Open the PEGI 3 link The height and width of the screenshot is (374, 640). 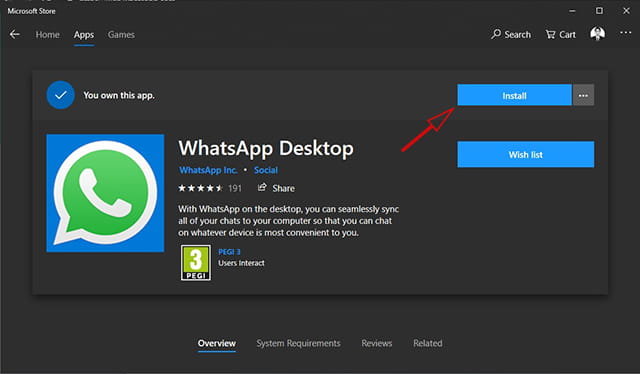pos(229,252)
